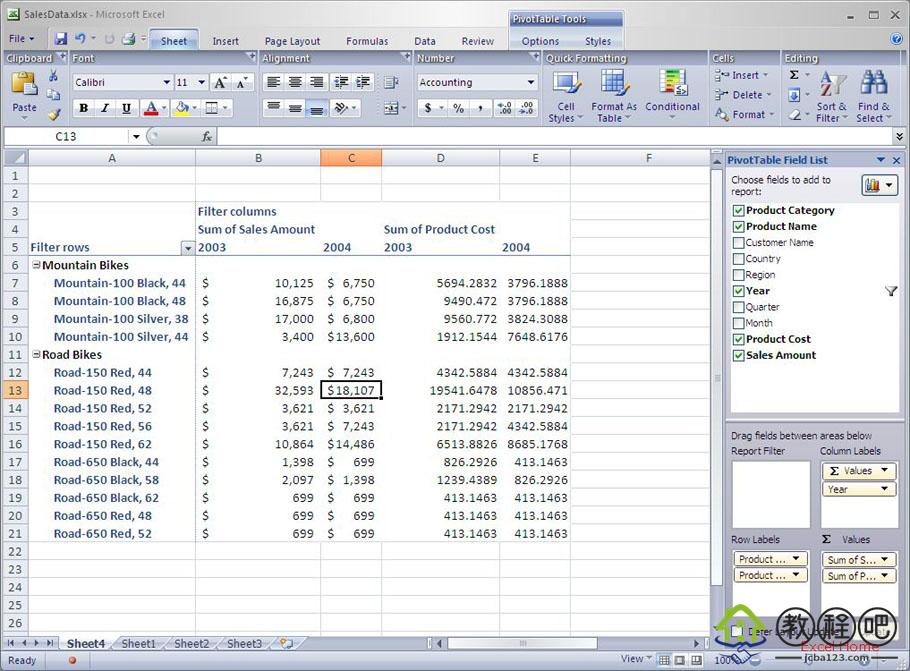Center text horizontally in cell
Screen dimensions: 910x671
tap(295, 82)
